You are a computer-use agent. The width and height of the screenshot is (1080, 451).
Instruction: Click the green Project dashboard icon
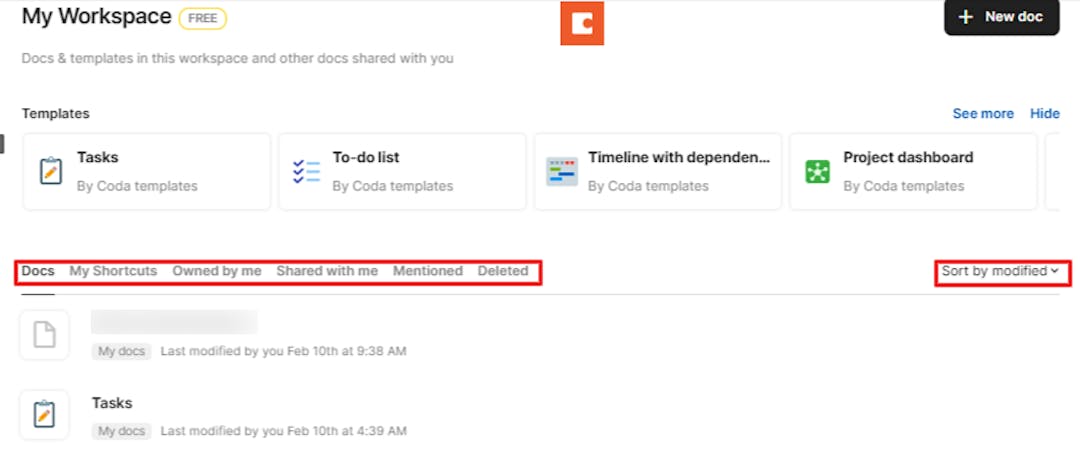coord(818,171)
